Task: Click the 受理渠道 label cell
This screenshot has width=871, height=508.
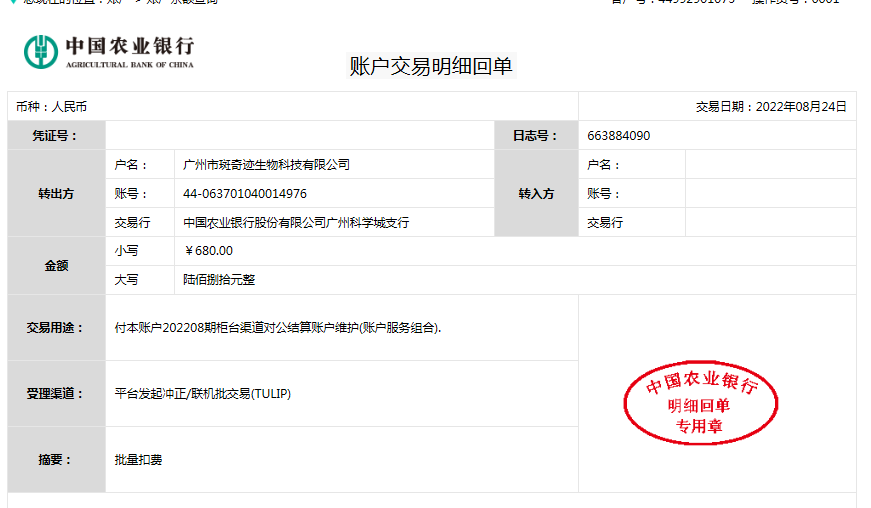Action: click(56, 394)
